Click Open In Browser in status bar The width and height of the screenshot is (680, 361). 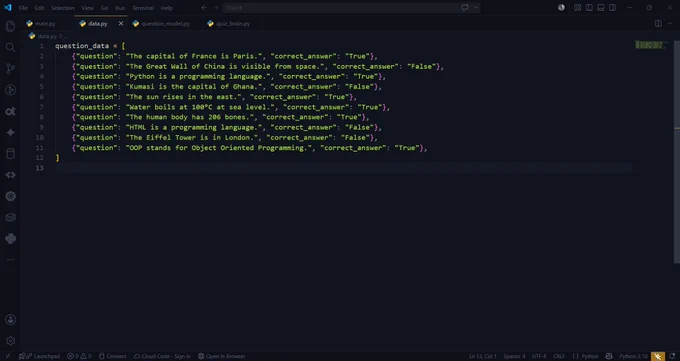[x=221, y=356]
